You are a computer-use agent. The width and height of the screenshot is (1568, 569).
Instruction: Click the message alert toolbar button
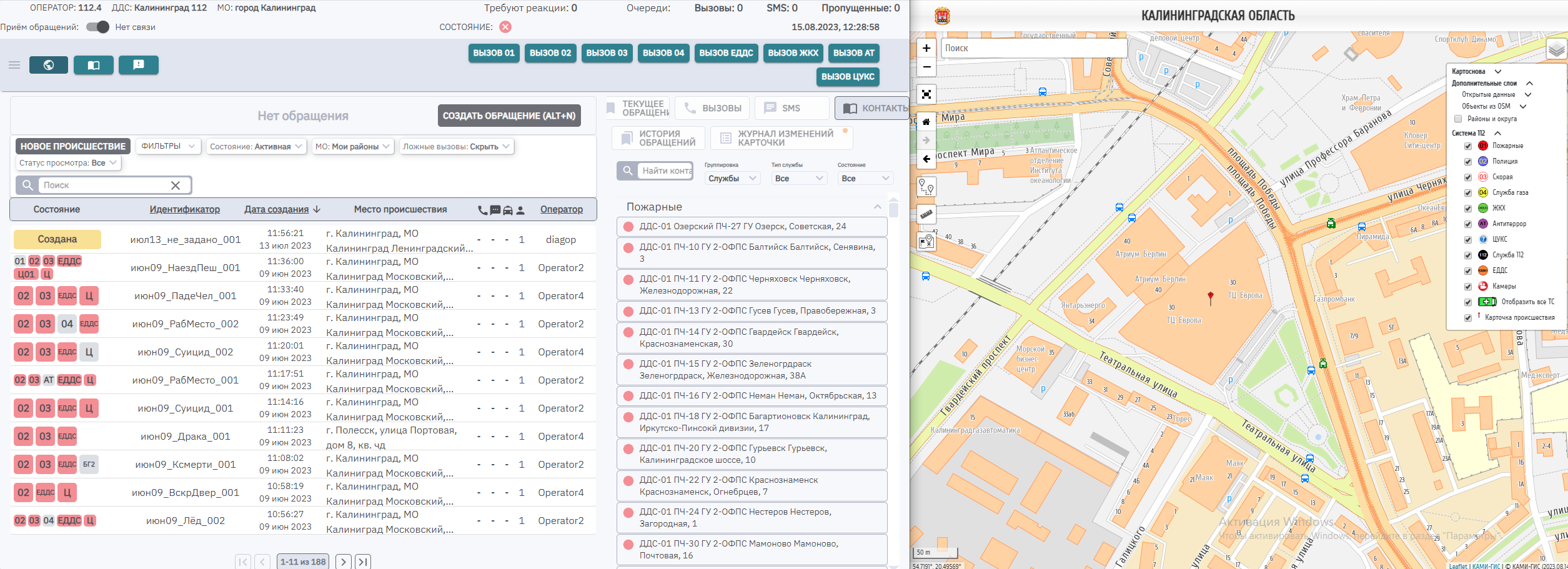pos(138,65)
